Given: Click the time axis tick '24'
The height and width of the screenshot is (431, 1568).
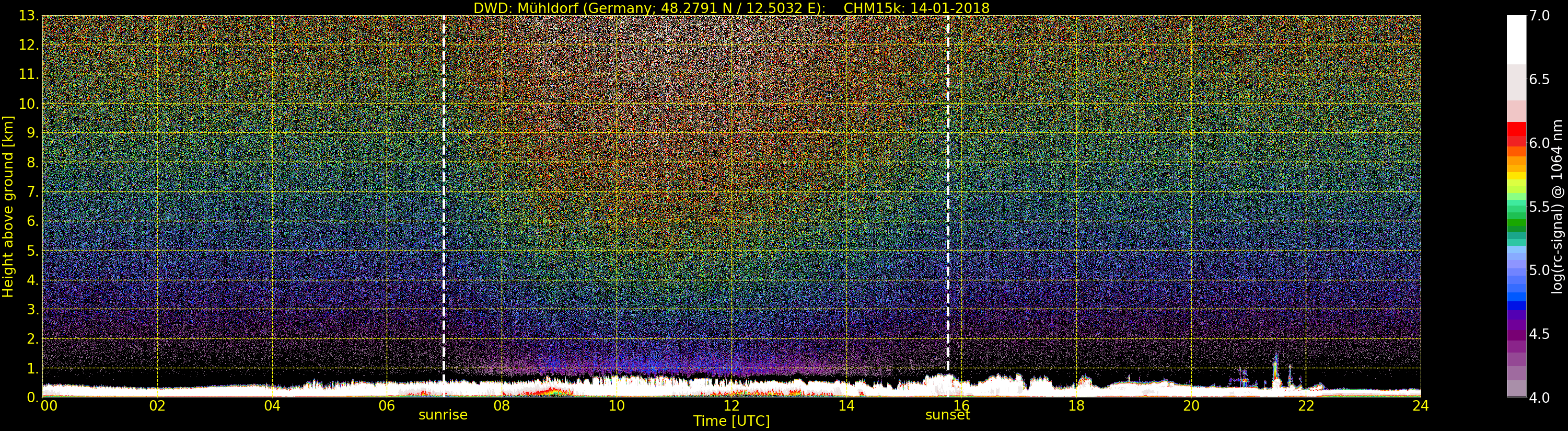Looking at the screenshot, I should [x=1420, y=406].
